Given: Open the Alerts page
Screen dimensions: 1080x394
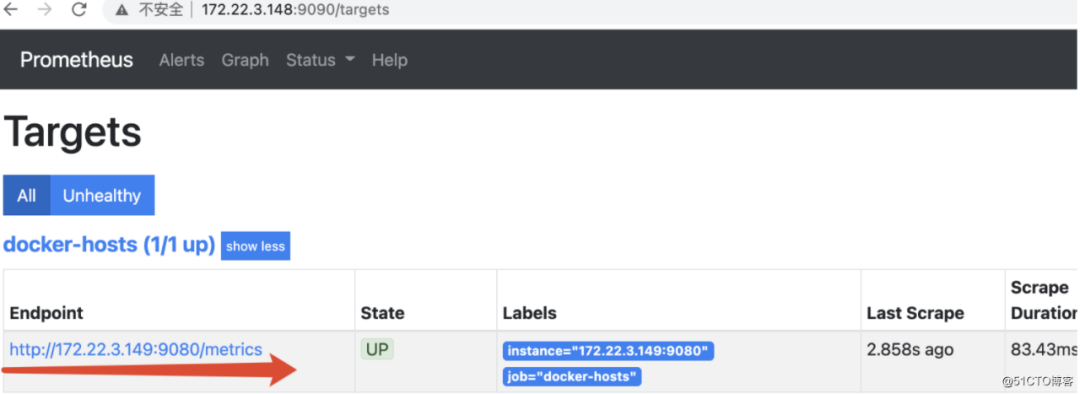Looking at the screenshot, I should pos(182,60).
